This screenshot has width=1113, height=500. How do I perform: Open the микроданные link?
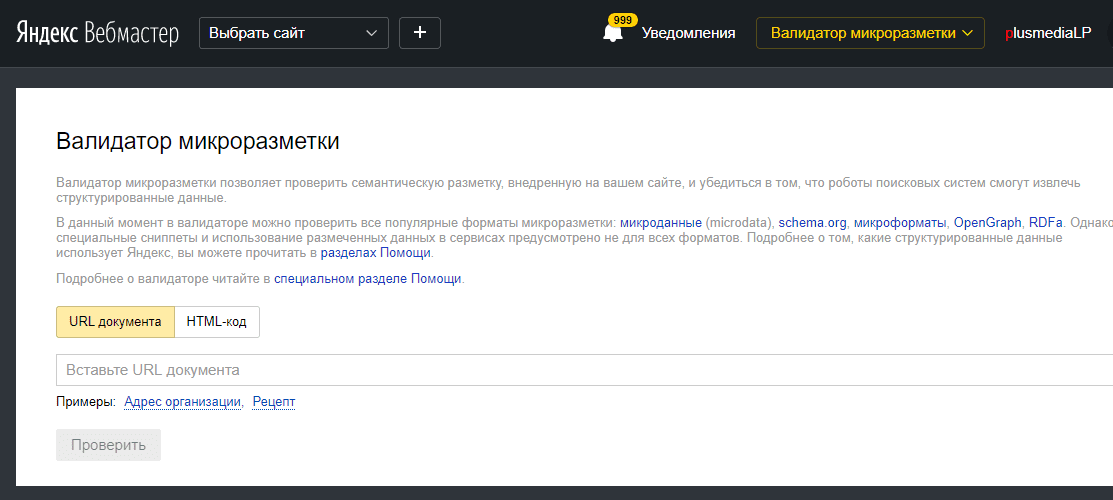point(661,222)
